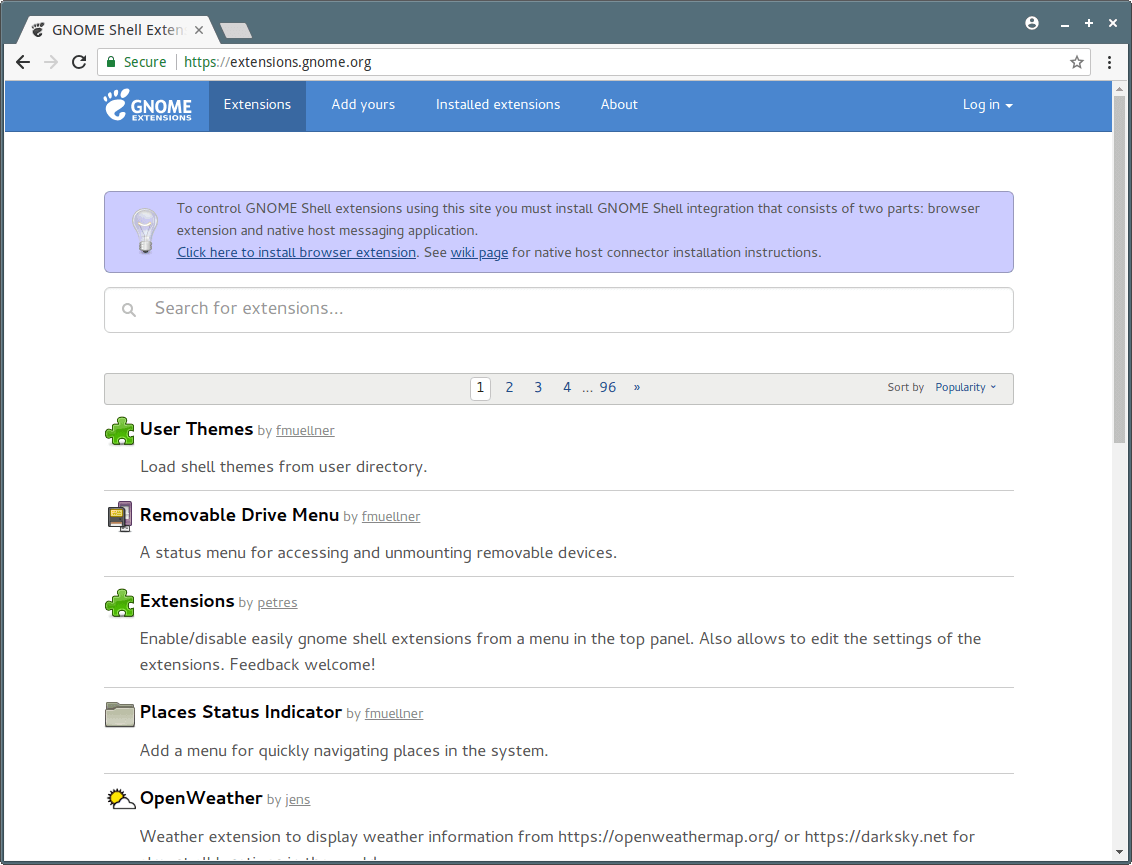Go to page 4 of results
Image resolution: width=1132 pixels, height=865 pixels.
[567, 388]
